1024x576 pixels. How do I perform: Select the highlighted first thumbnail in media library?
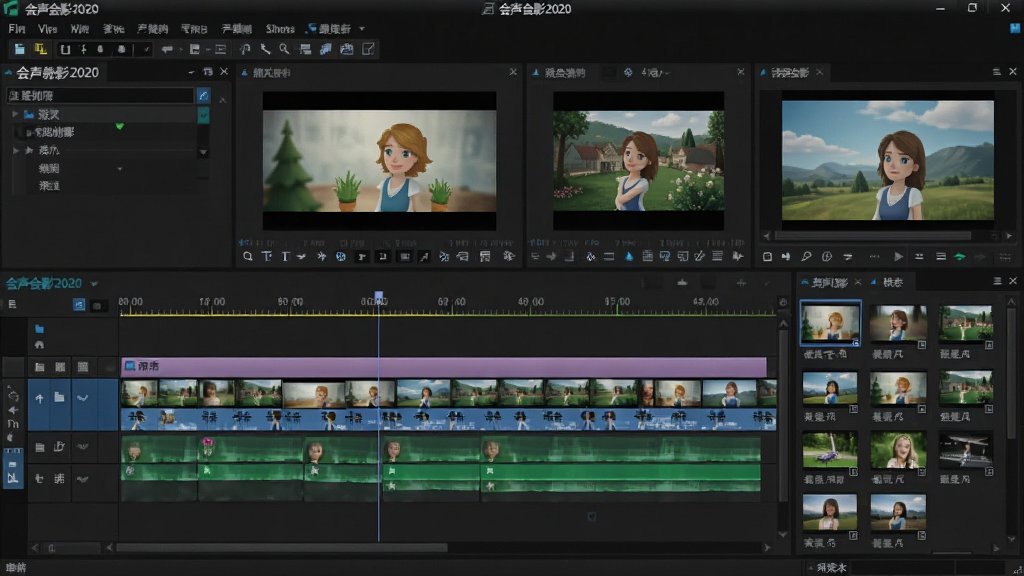830,323
